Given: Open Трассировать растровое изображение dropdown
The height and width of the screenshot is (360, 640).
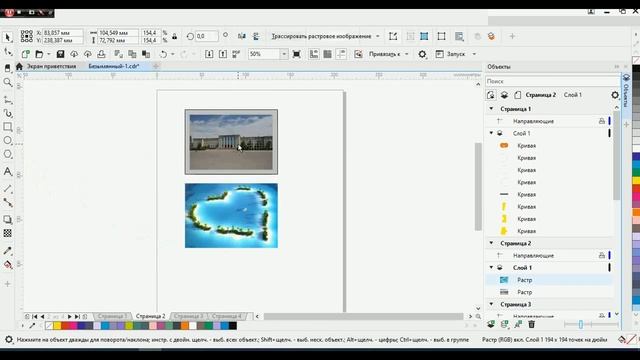Looking at the screenshot, I should click(x=378, y=36).
